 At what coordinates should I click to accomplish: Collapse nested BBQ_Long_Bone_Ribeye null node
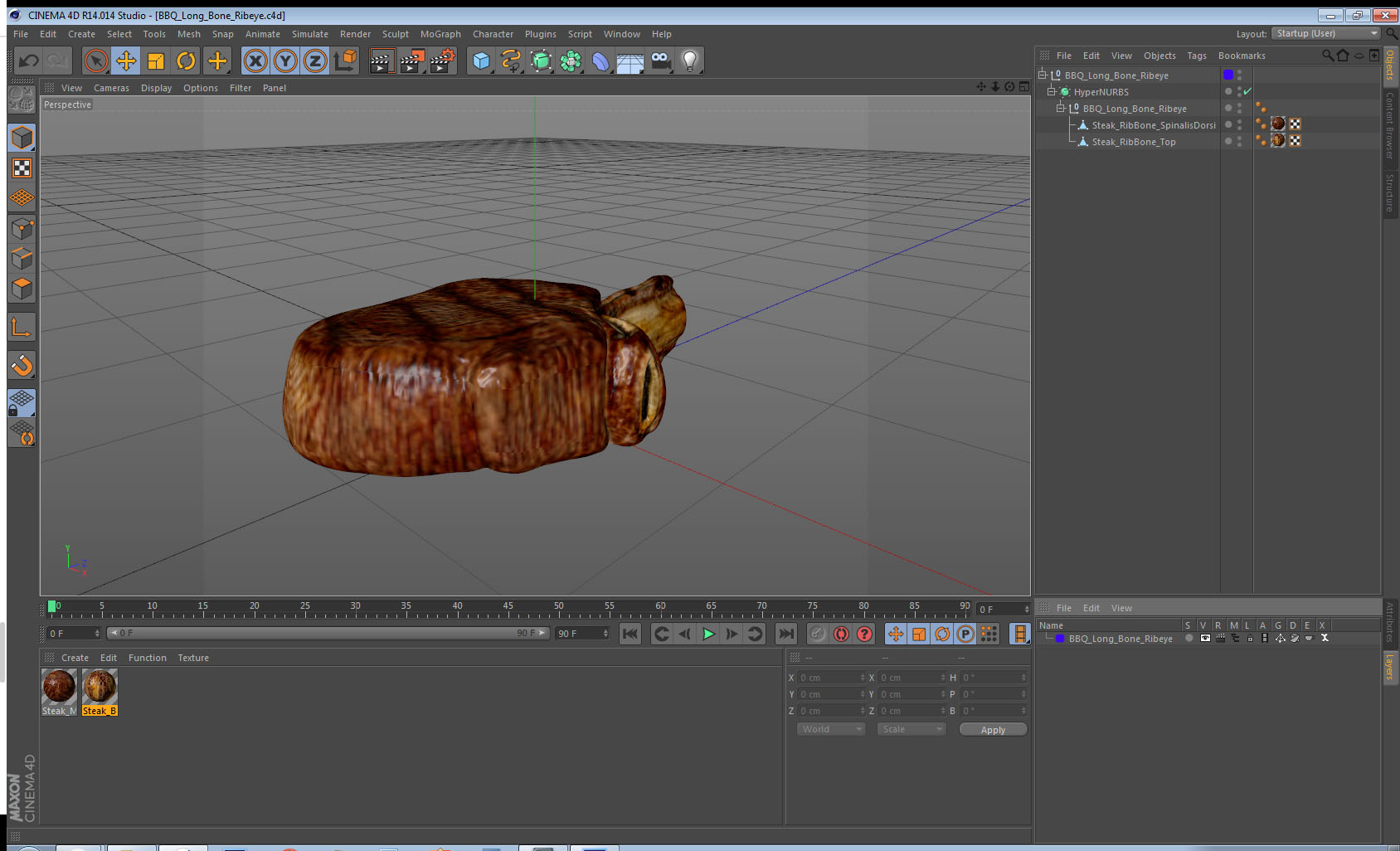1060,108
